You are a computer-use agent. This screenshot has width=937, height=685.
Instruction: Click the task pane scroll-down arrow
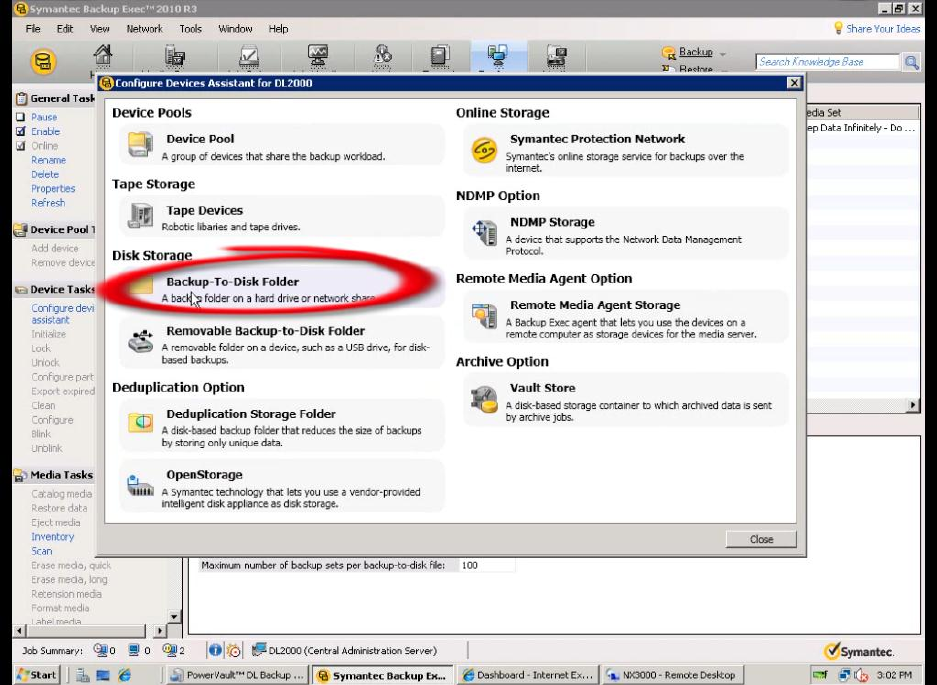pos(174,616)
